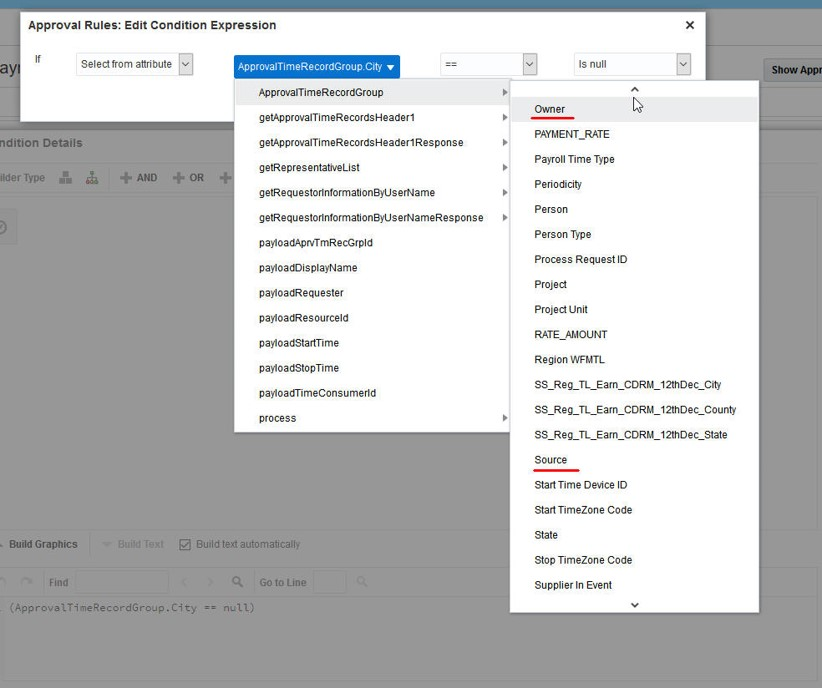Click the Build Graphics button
Image resolution: width=822 pixels, height=688 pixels.
[39, 544]
